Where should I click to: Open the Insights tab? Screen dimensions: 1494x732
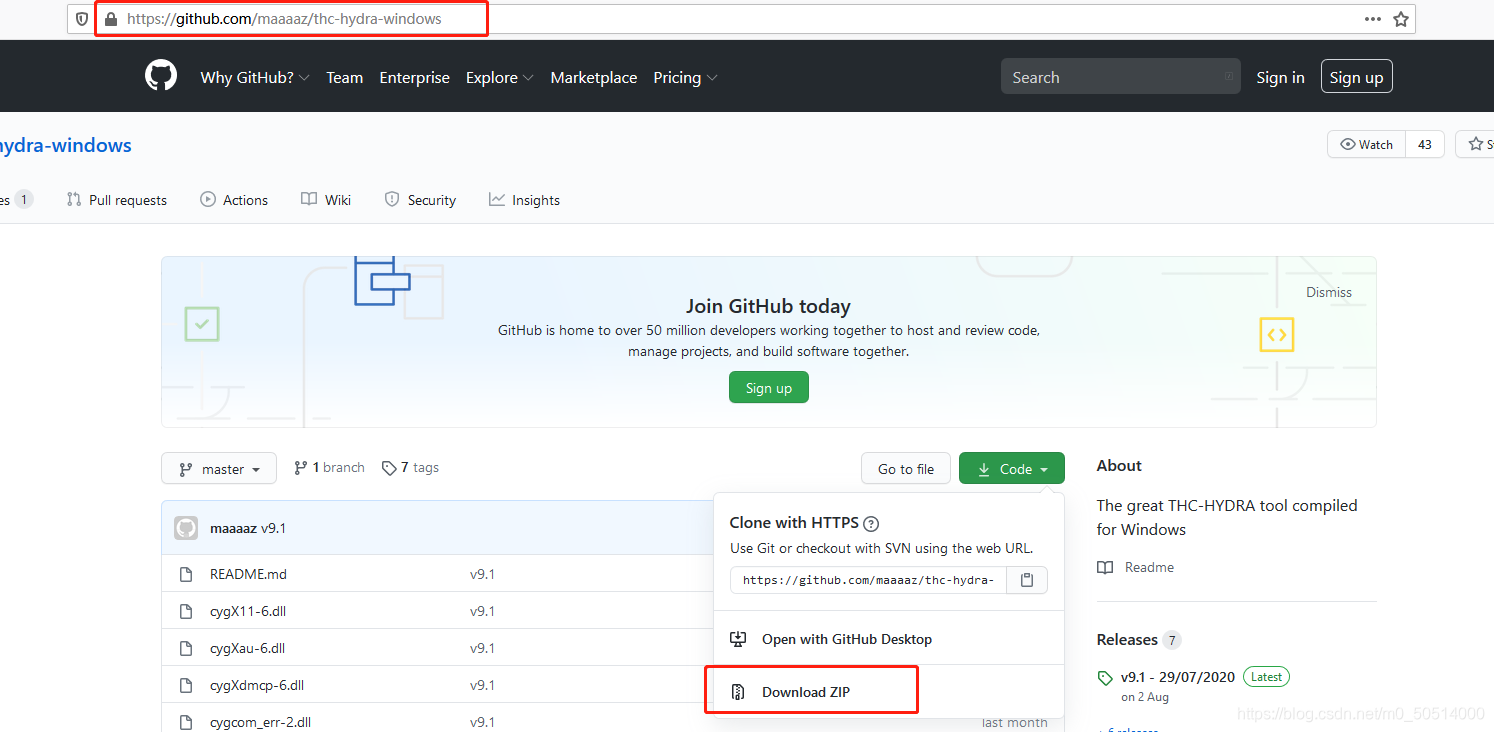(524, 200)
